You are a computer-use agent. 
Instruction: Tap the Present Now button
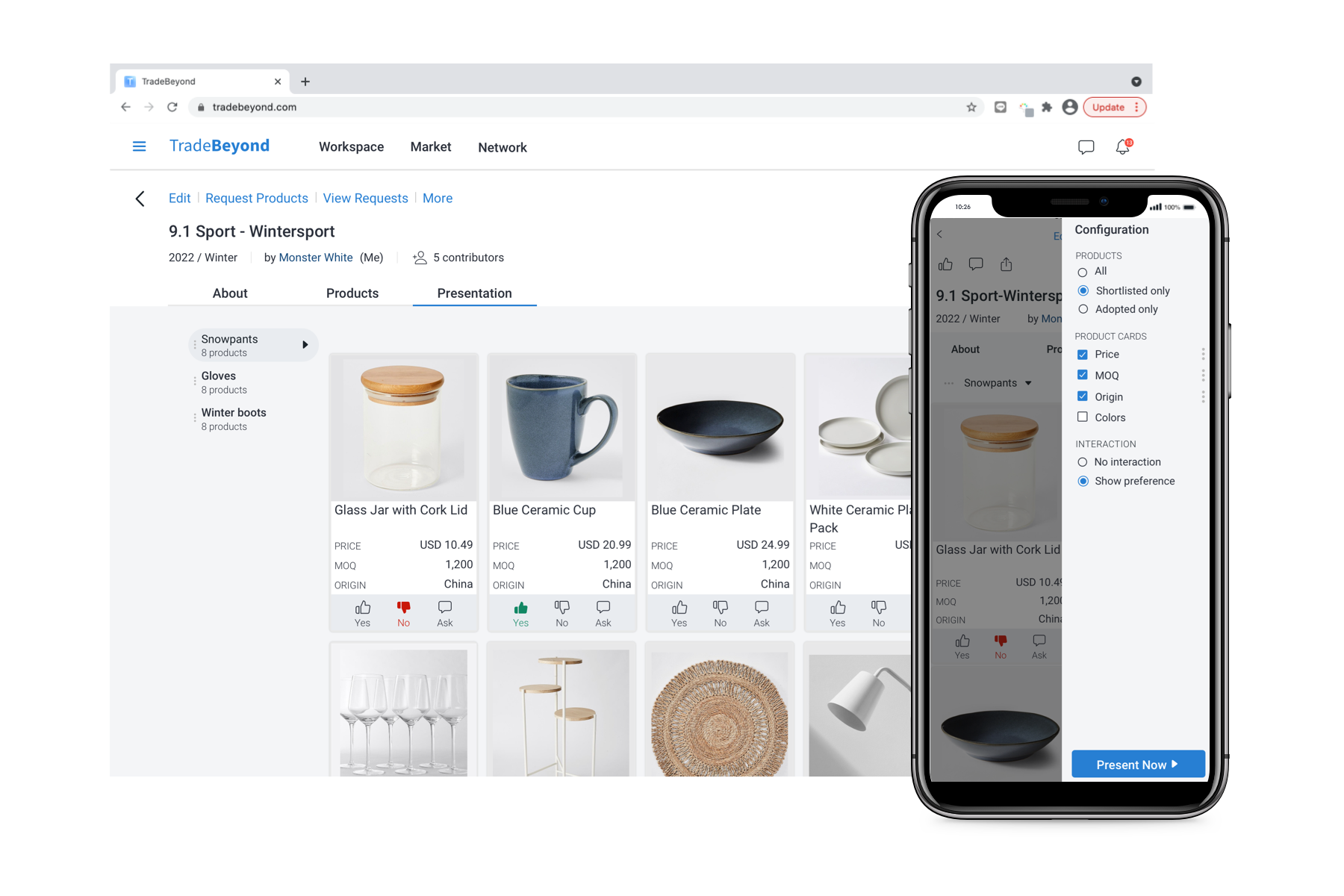pyautogui.click(x=1138, y=765)
